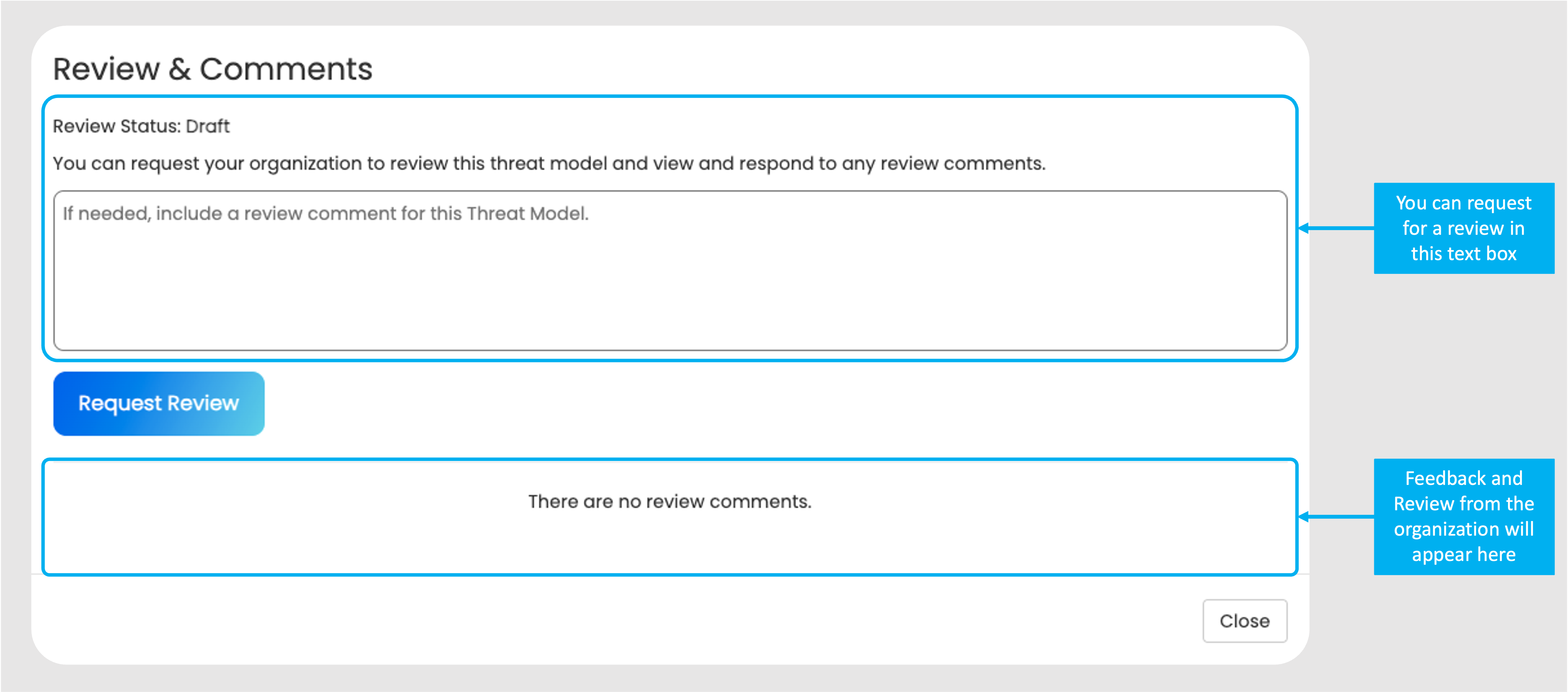
Task: Click the 'You can request for a review' callout
Action: 1463,228
